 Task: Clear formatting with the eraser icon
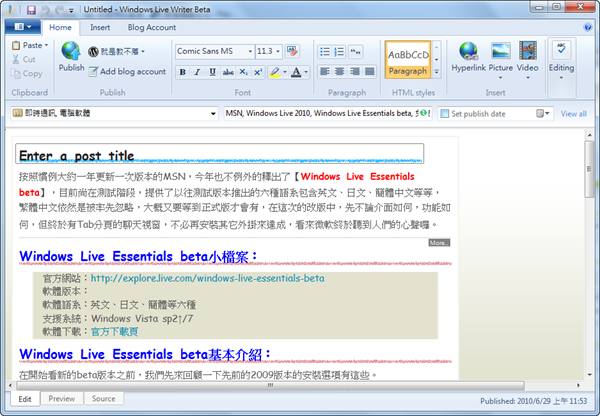coord(292,51)
